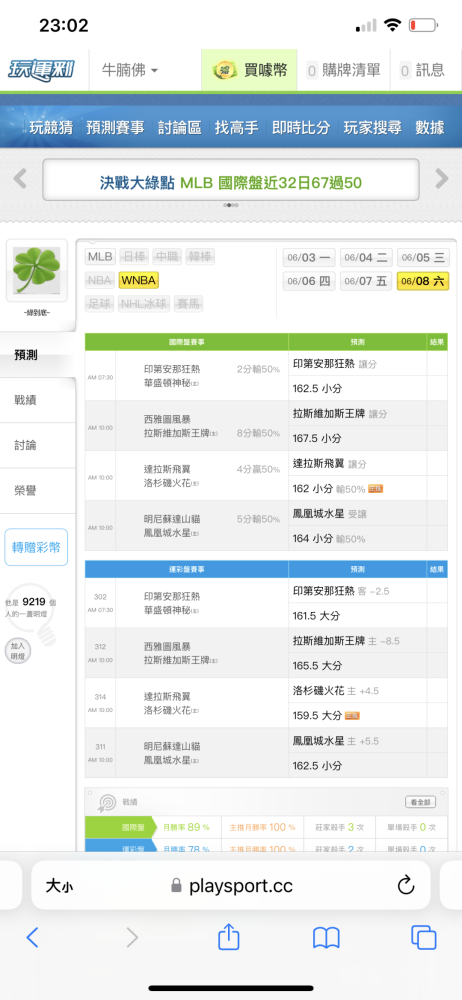Tap 162.5 小分 in the 國際盤 table
Image resolution: width=462 pixels, height=1000 pixels.
tap(317, 388)
